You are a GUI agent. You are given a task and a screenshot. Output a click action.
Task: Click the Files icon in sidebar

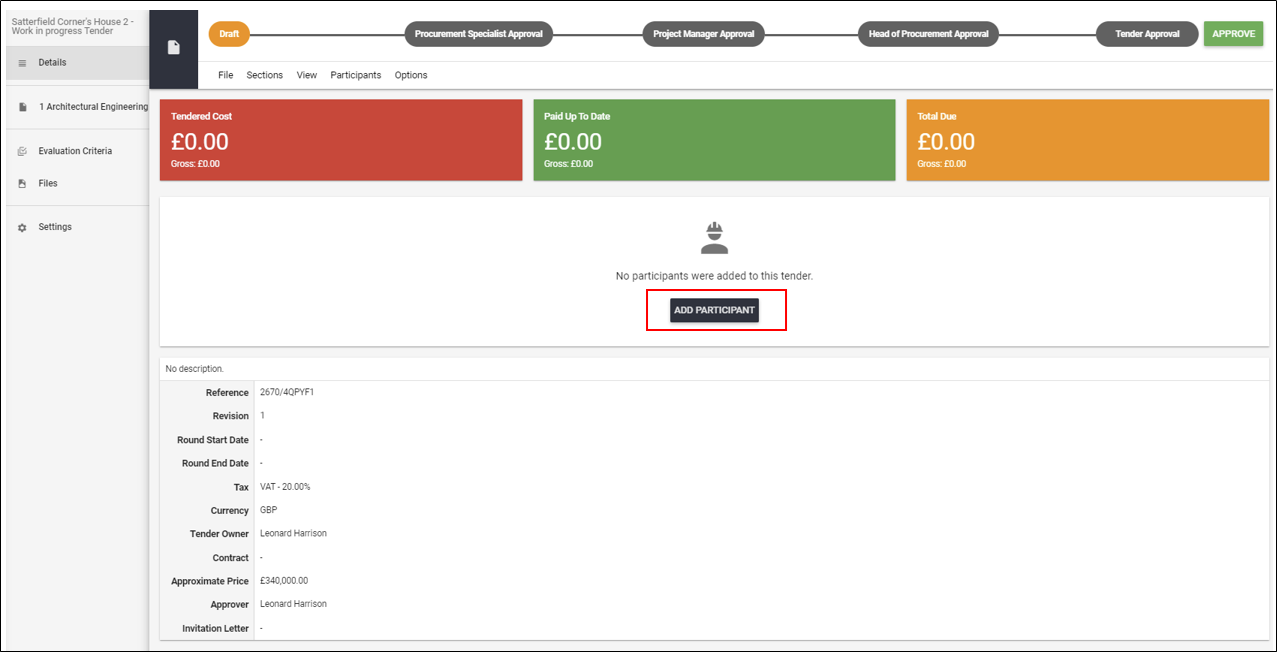22,184
